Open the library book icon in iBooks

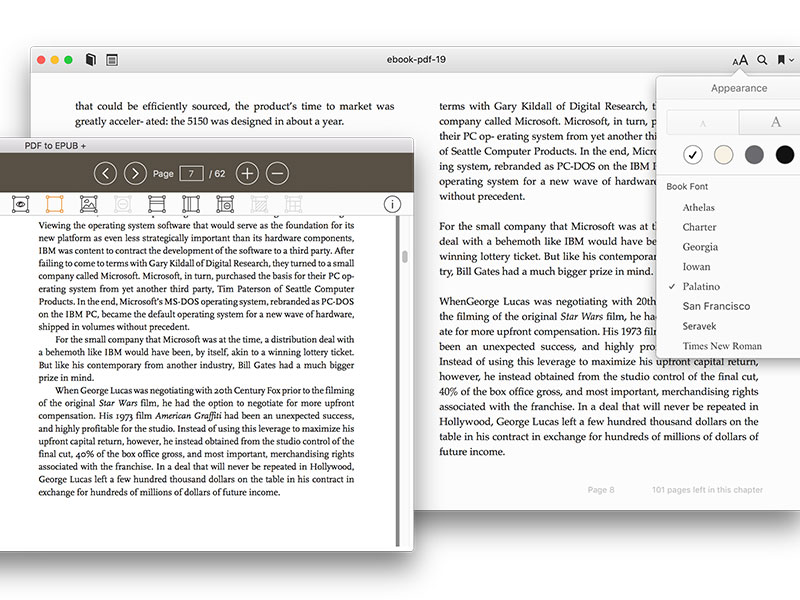point(90,60)
